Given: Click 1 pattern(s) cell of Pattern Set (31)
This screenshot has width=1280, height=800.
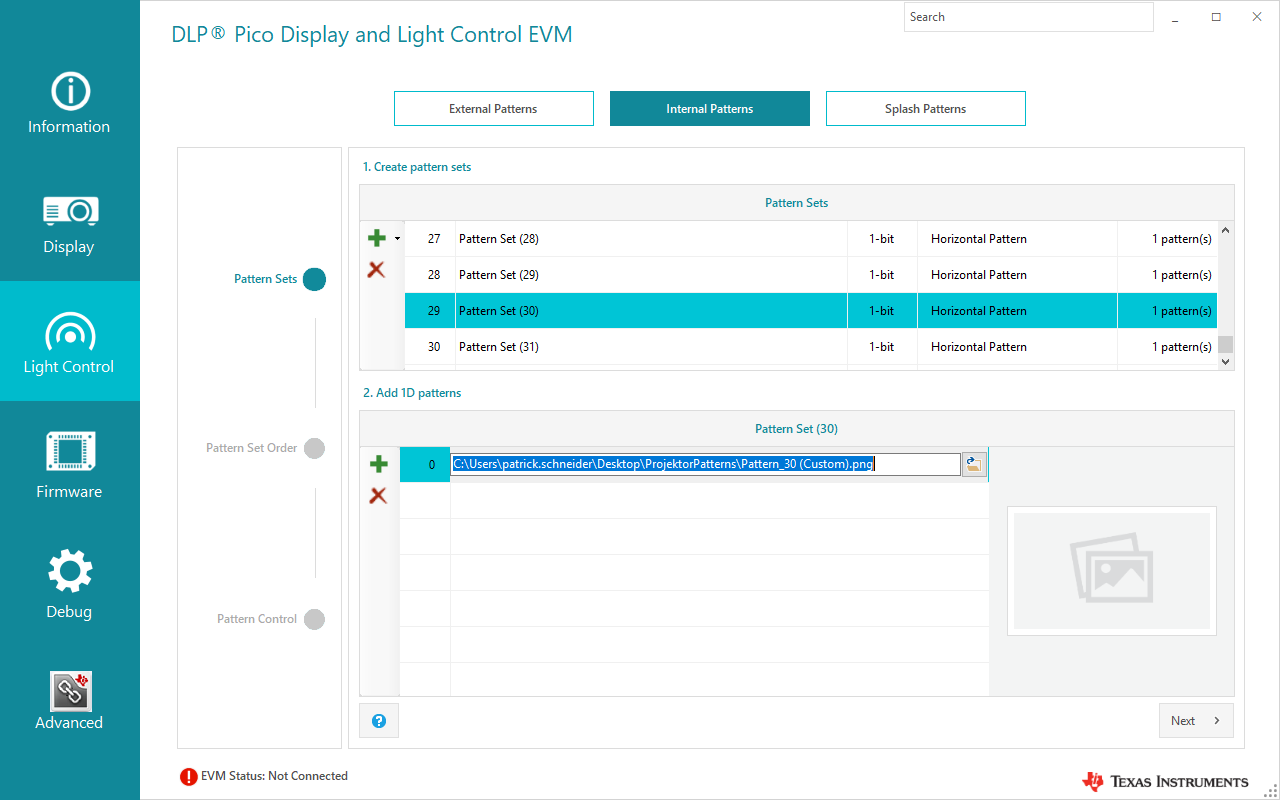Looking at the screenshot, I should pos(1167,347).
